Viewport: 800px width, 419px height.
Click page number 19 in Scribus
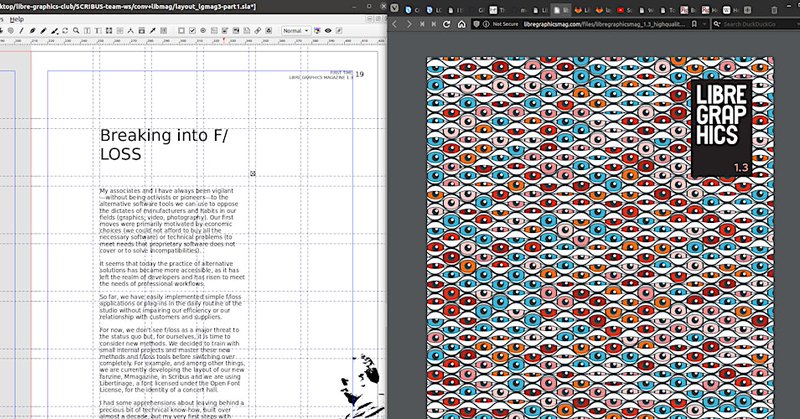click(x=359, y=74)
